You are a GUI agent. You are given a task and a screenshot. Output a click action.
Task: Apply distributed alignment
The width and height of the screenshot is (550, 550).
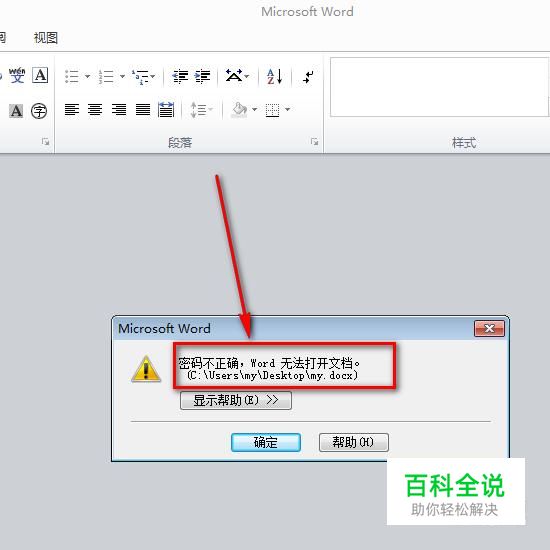166,109
